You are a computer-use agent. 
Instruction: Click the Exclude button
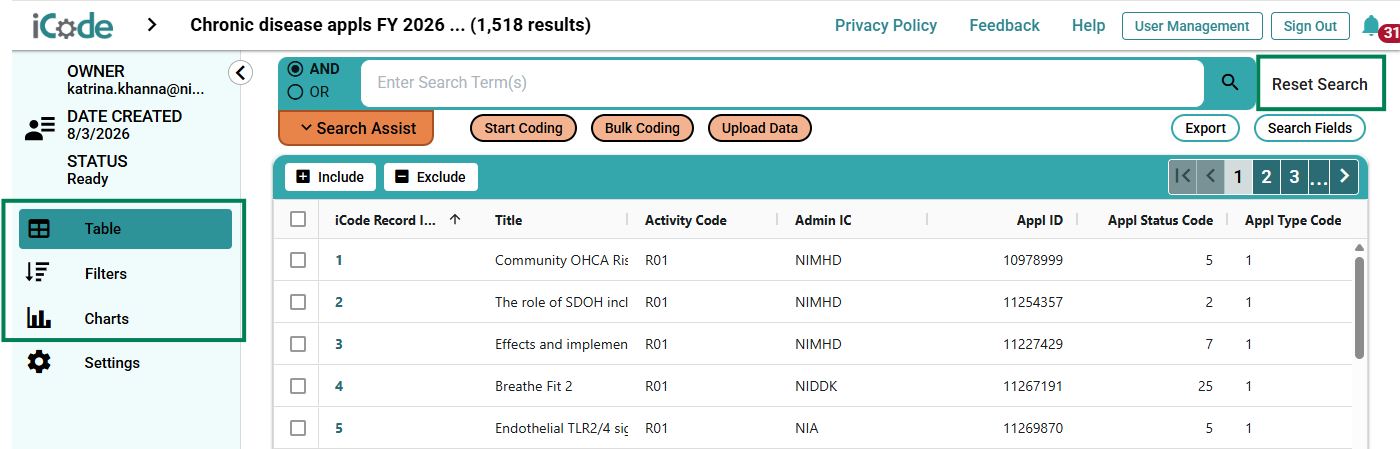[431, 177]
